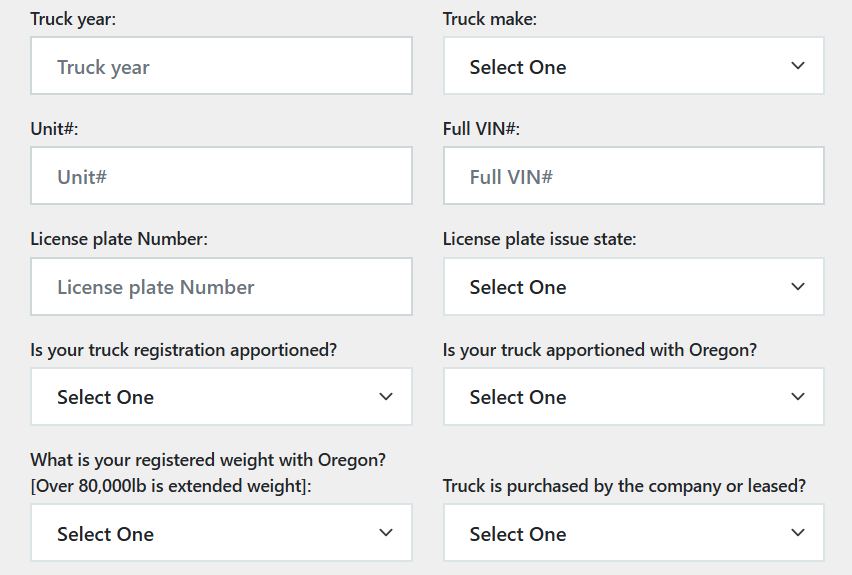Click the chevron in apportioned with Oregon select
The image size is (852, 575).
click(x=797, y=397)
